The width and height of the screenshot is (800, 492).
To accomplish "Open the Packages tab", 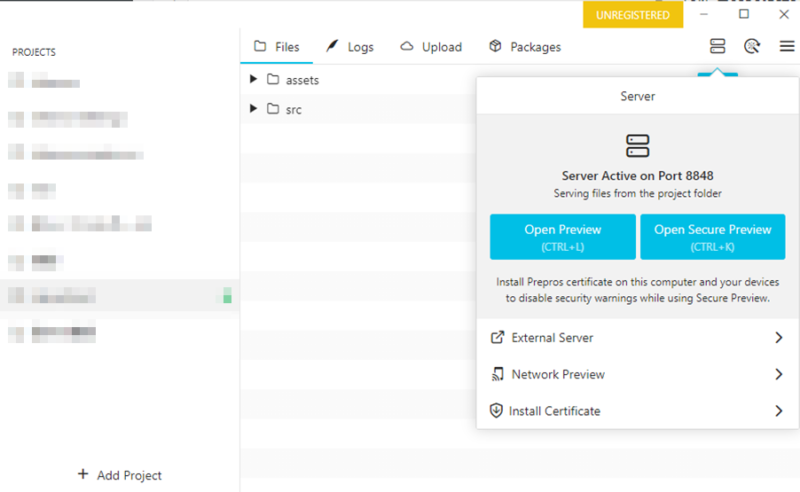I will (x=525, y=47).
